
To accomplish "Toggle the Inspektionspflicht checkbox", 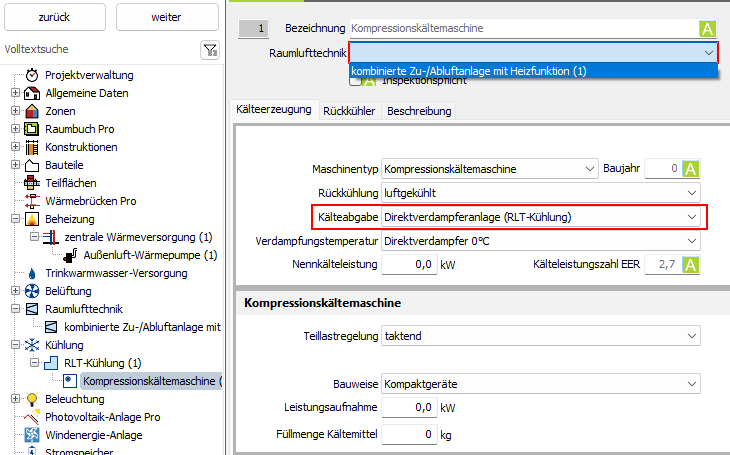I will click(355, 81).
